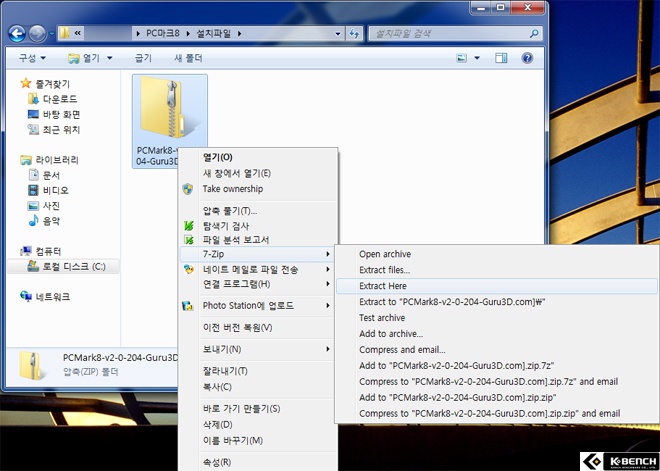Click the 설치파일 breadcrumb segment
Image resolution: width=660 pixels, height=471 pixels.
click(214, 34)
